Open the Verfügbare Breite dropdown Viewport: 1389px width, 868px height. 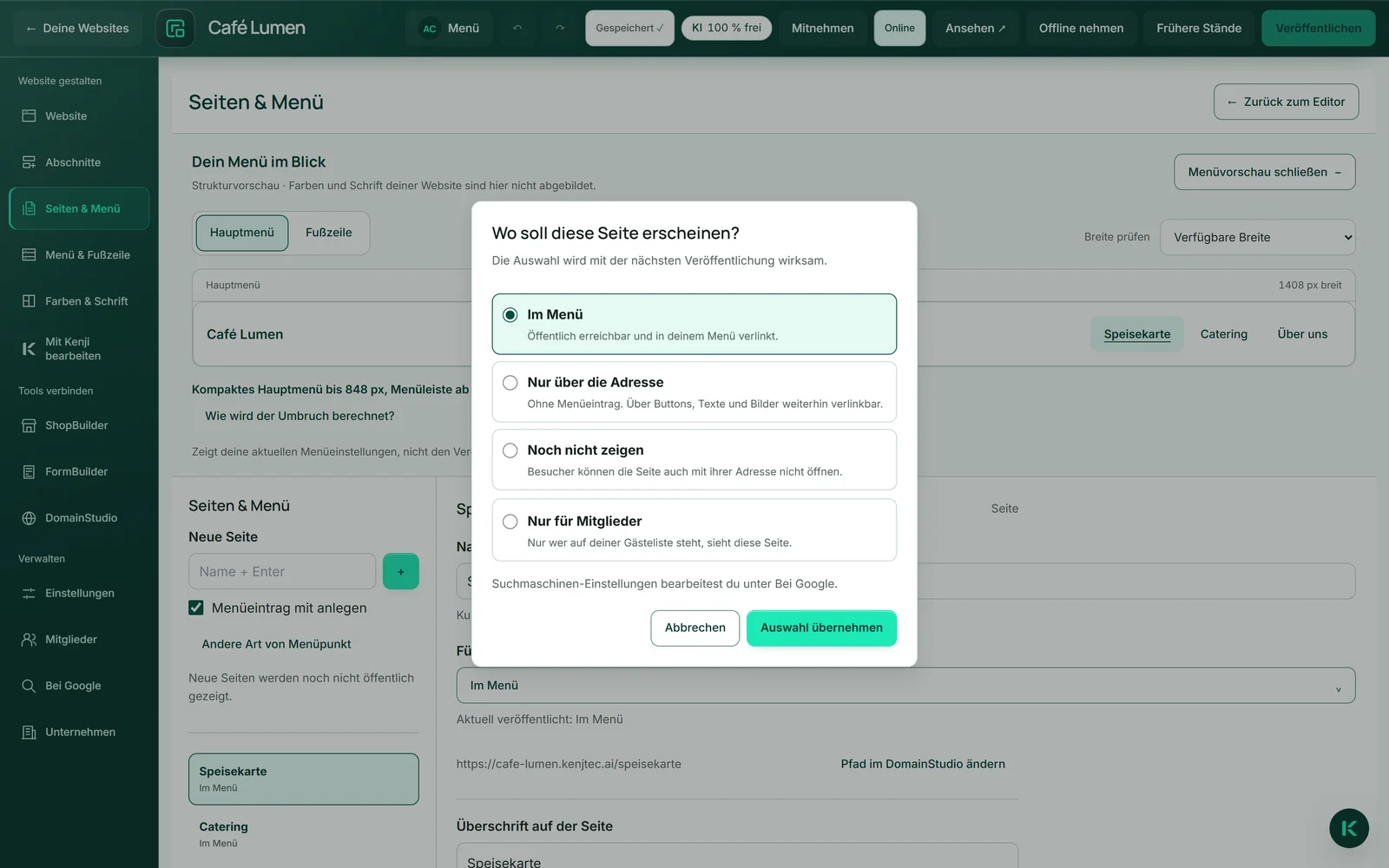[x=1257, y=237]
